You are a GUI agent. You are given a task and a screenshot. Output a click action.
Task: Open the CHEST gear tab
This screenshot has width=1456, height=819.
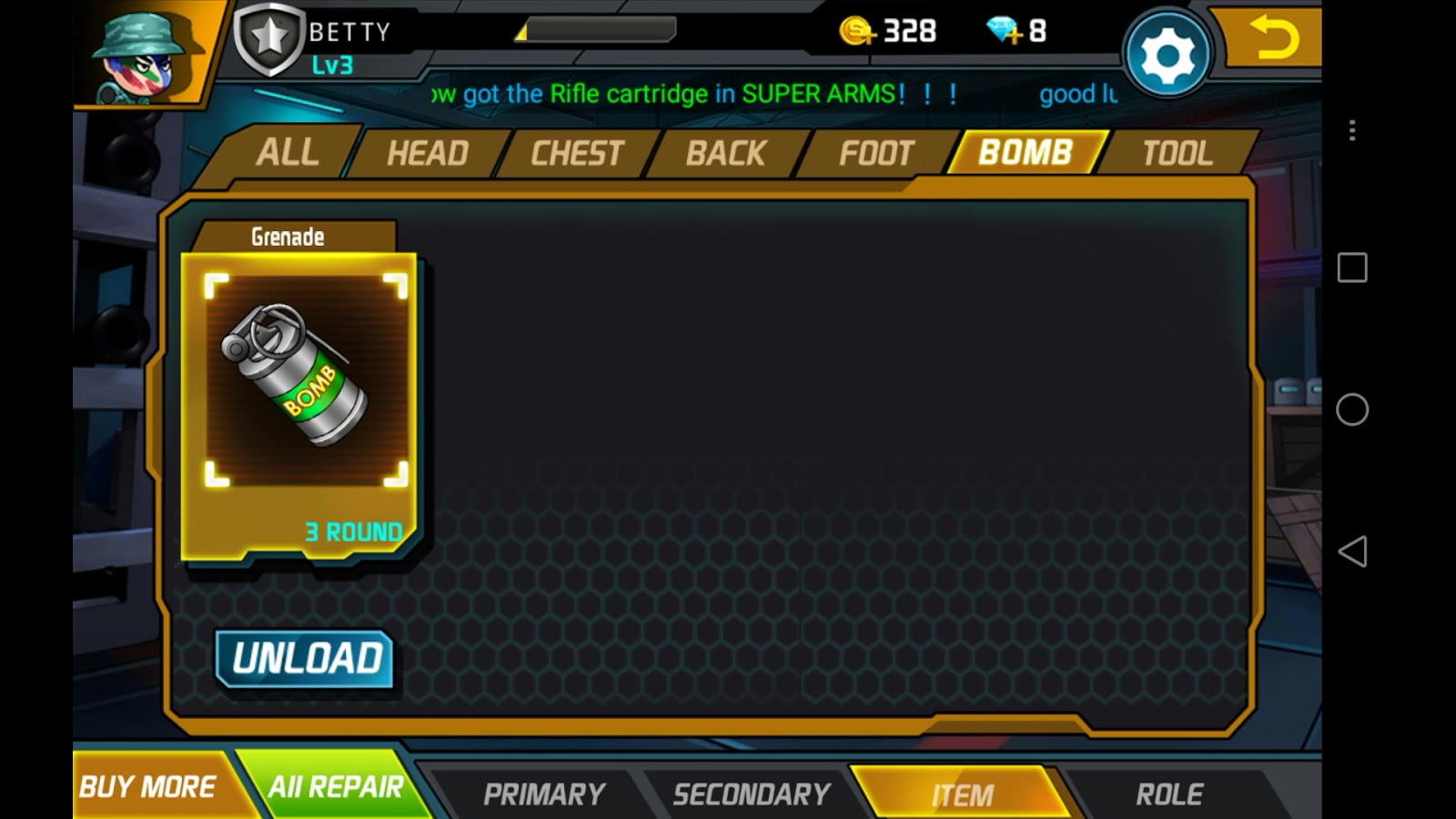577,153
